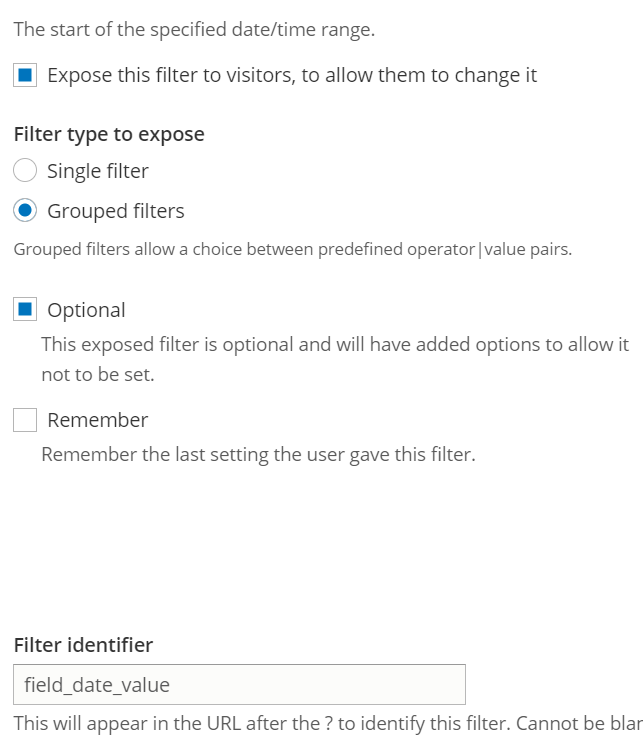Disable the Optional checkbox
Viewport: 643px width, 742px height.
pos(25,310)
